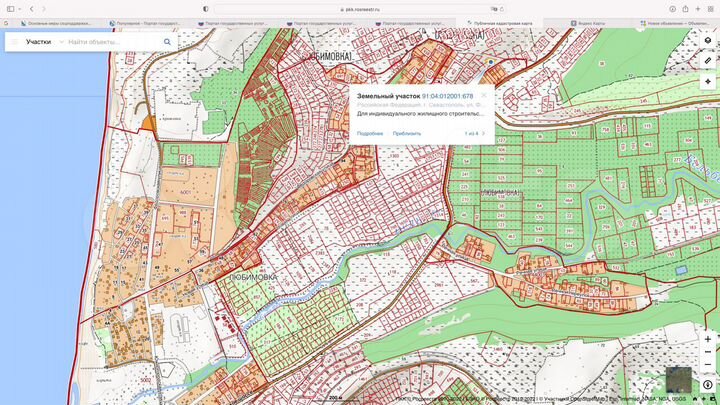Go to next result in popup
Image resolution: width=720 pixels, height=405 pixels.
tap(484, 133)
